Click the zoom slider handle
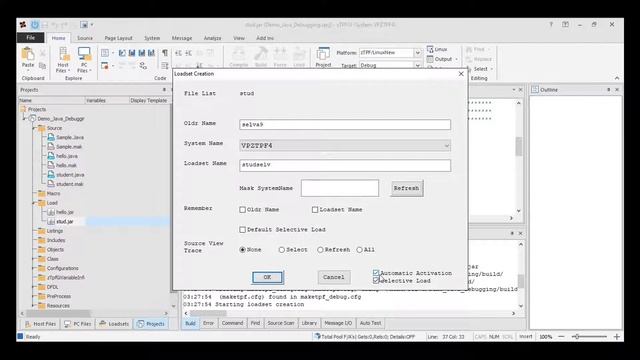The height and width of the screenshot is (360, 640). coord(576,336)
